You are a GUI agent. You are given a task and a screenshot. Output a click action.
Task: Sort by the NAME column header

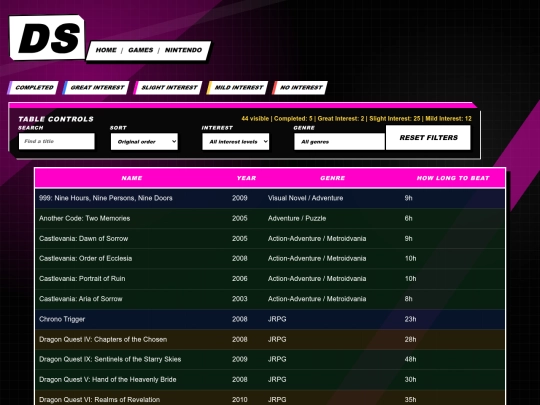click(132, 178)
